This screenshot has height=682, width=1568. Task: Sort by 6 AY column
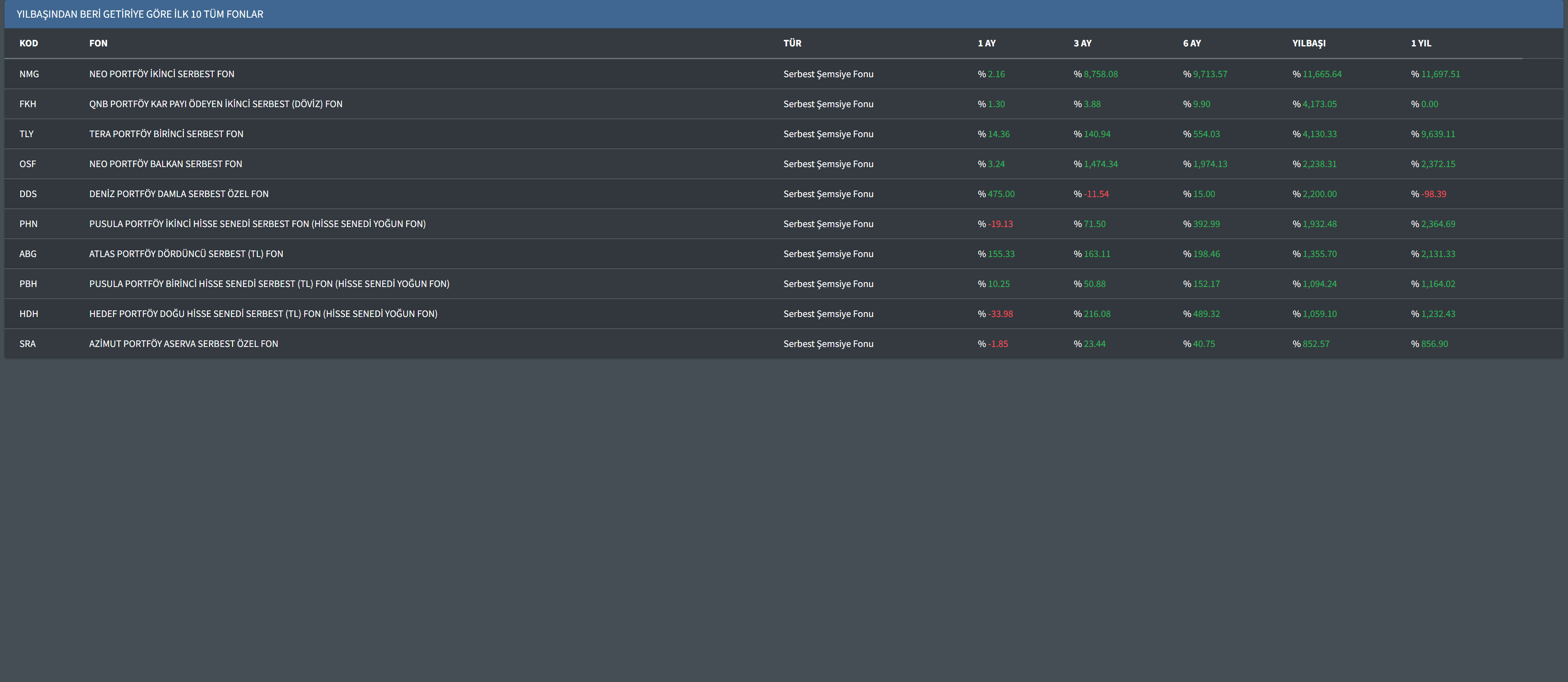[x=1191, y=43]
